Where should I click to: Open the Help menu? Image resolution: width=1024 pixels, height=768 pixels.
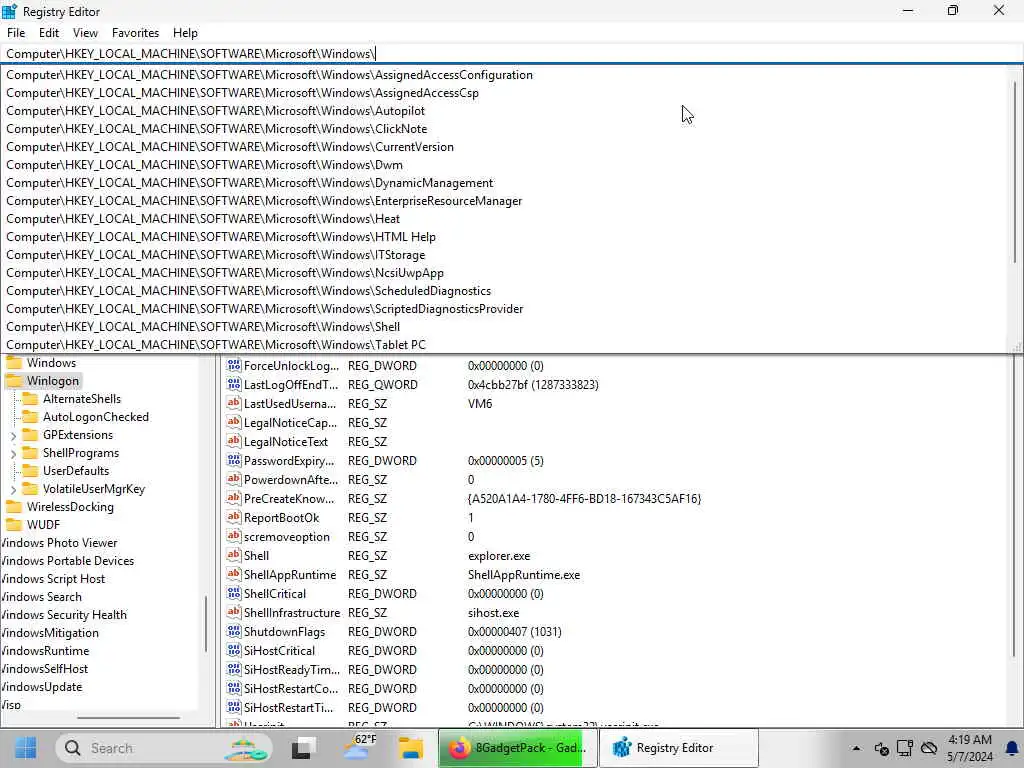185,33
